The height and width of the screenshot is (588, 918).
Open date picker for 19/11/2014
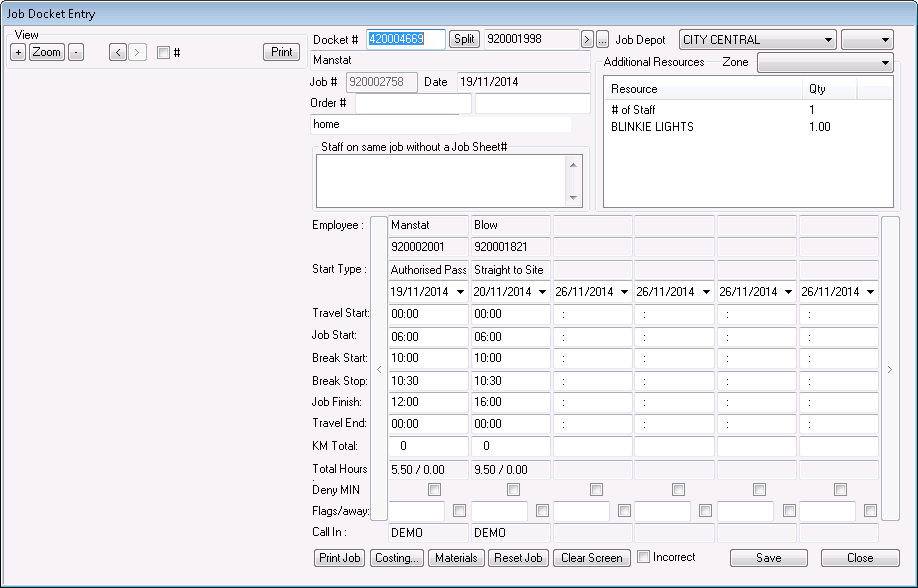[x=460, y=292]
